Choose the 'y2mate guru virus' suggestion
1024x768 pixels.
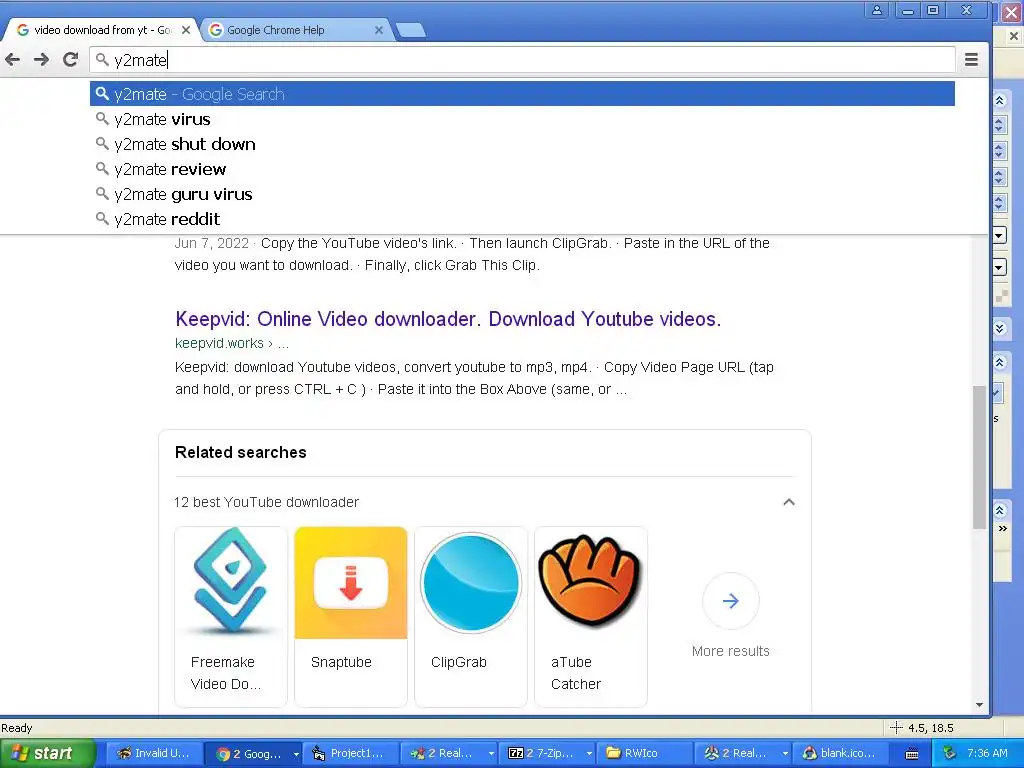(522, 194)
